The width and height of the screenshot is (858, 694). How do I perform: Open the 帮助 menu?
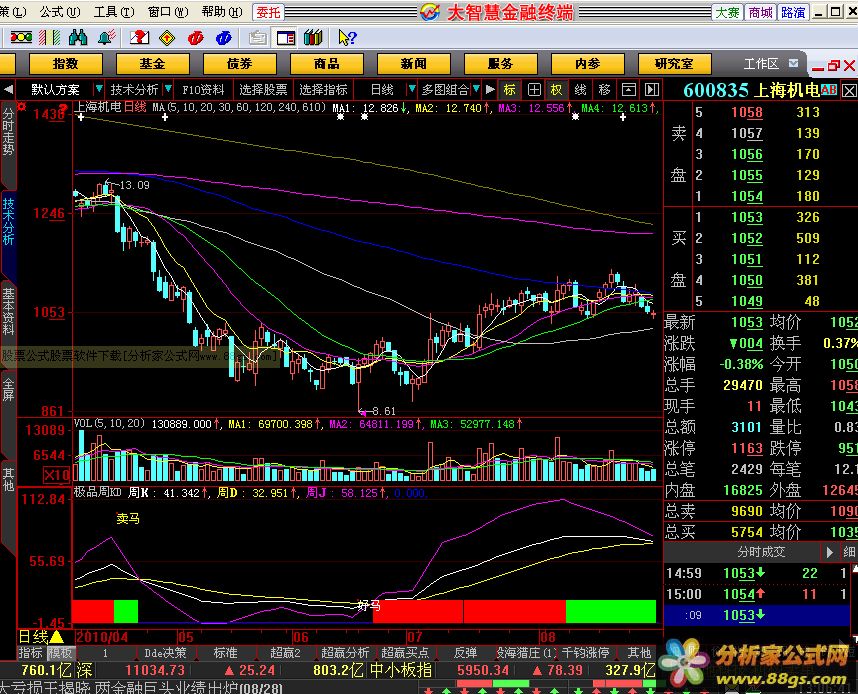click(222, 11)
